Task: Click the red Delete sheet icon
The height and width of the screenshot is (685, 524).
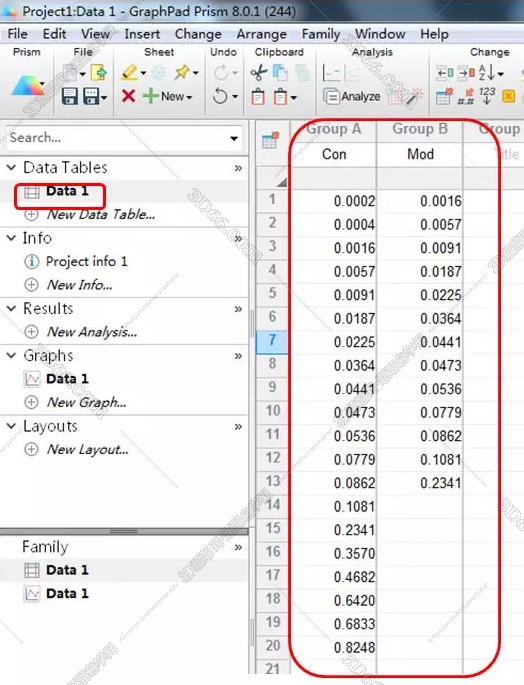Action: coord(128,96)
